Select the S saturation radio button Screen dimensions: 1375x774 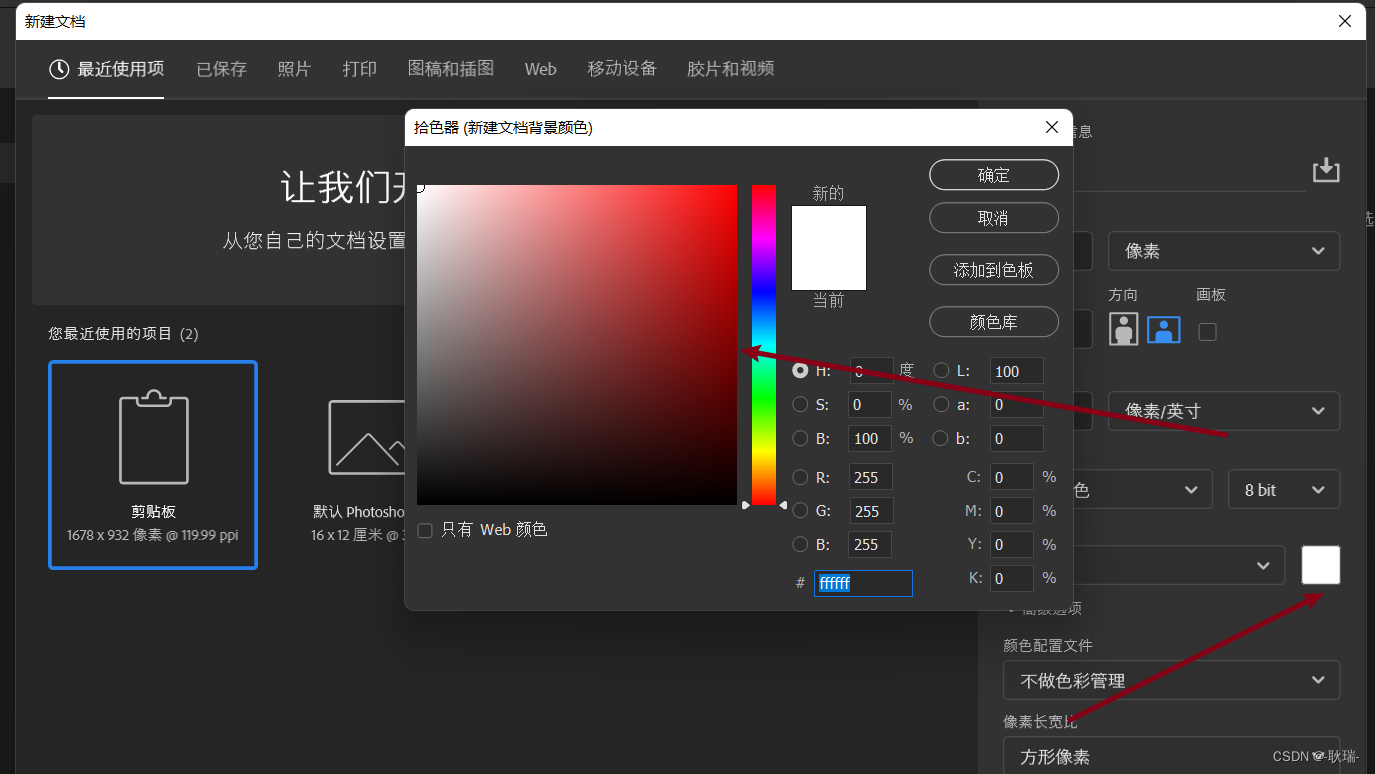[800, 404]
